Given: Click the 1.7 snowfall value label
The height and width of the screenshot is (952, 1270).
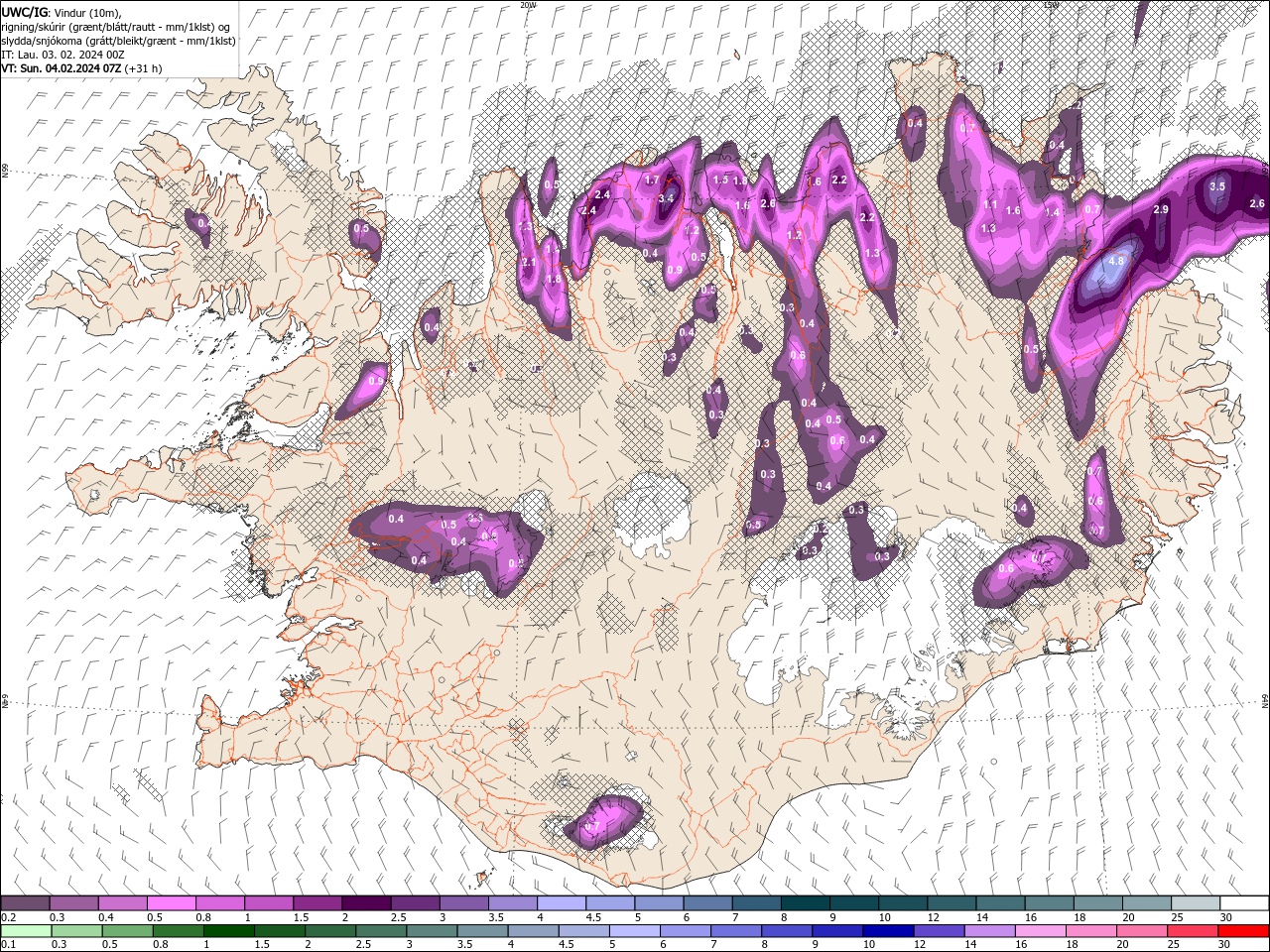Looking at the screenshot, I should 652,180.
